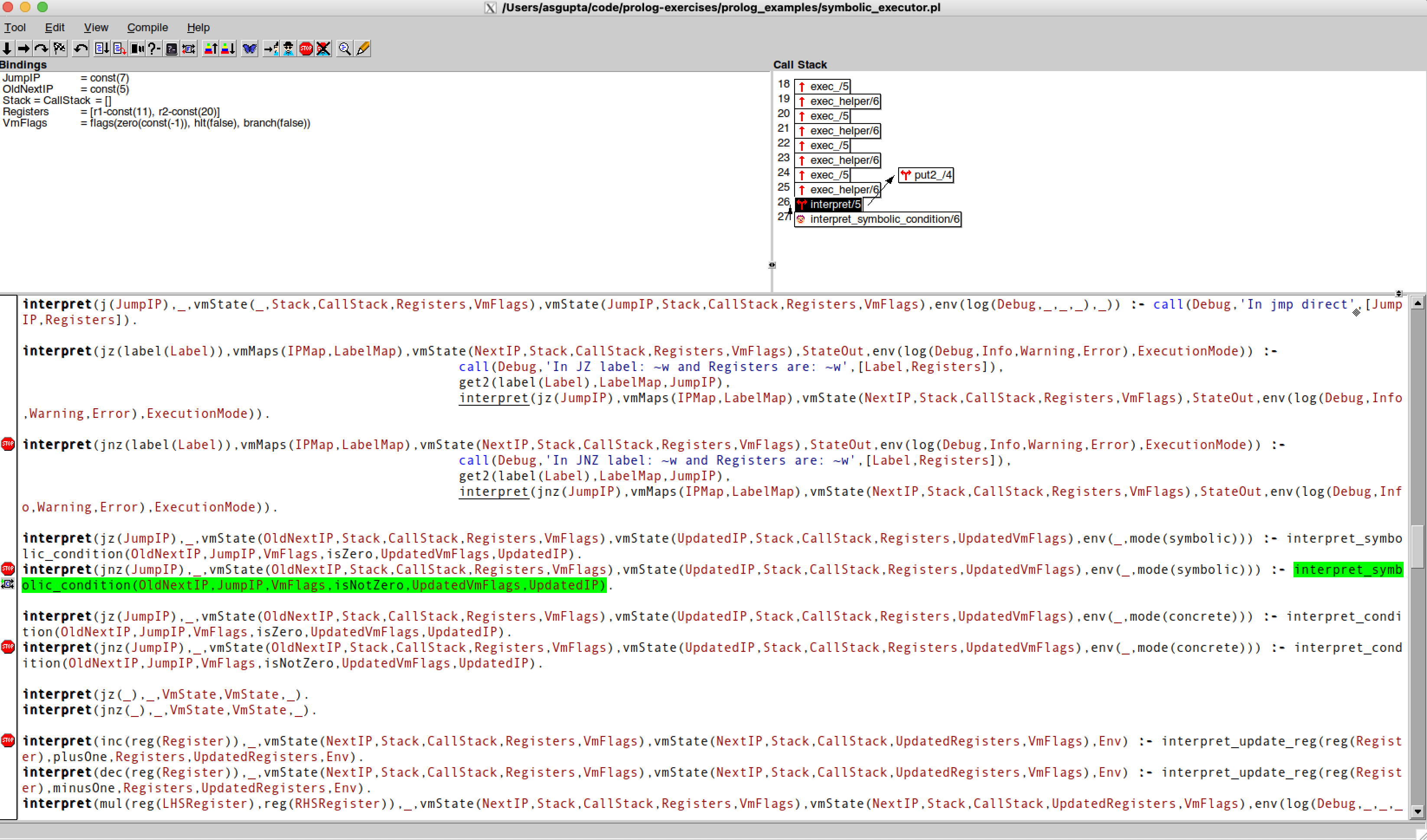The image size is (1427, 840).
Task: Click the Registers binding row
Action: pyautogui.click(x=111, y=111)
